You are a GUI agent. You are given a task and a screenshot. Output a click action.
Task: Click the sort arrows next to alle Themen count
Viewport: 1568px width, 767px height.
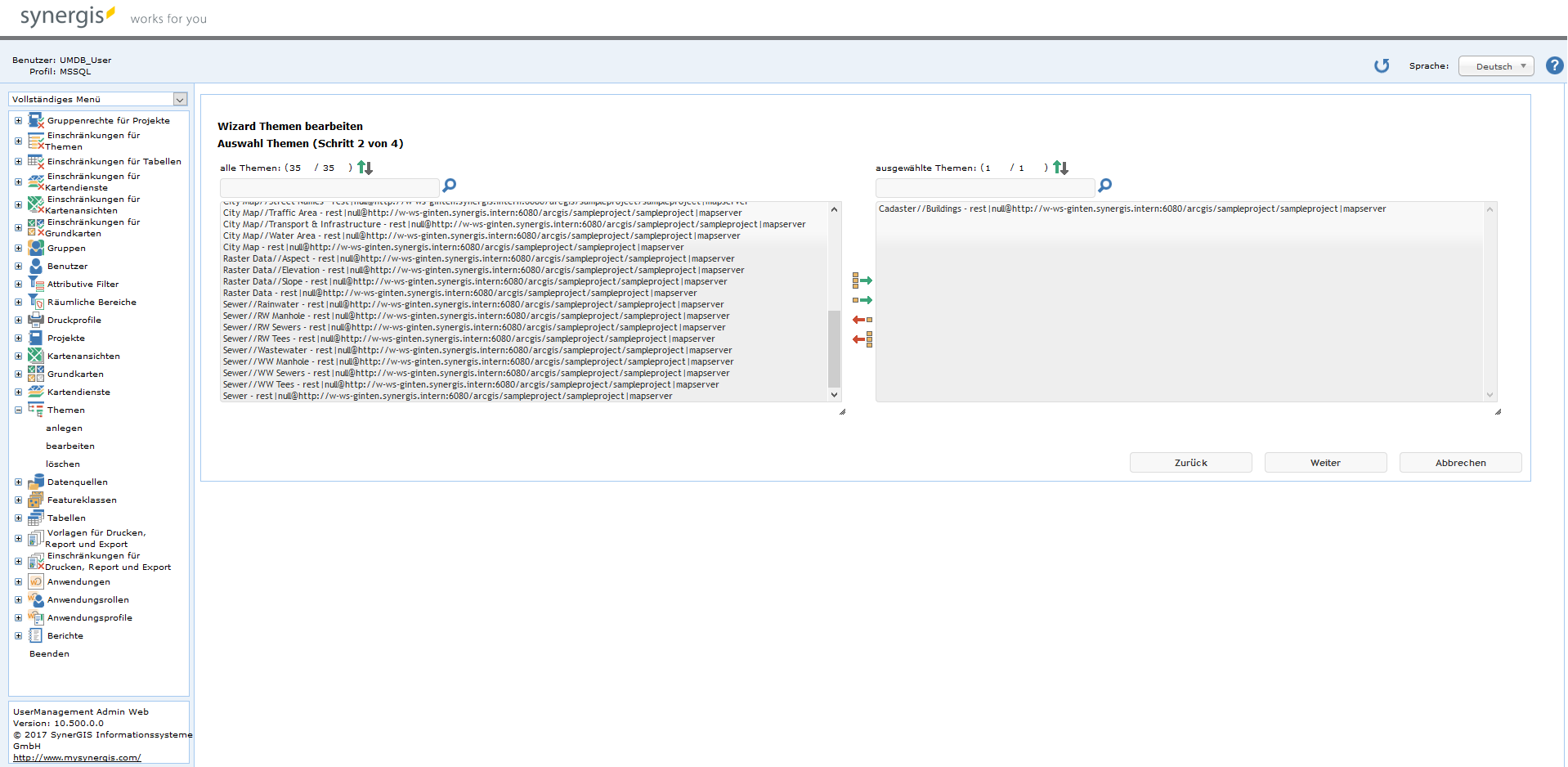coord(365,167)
